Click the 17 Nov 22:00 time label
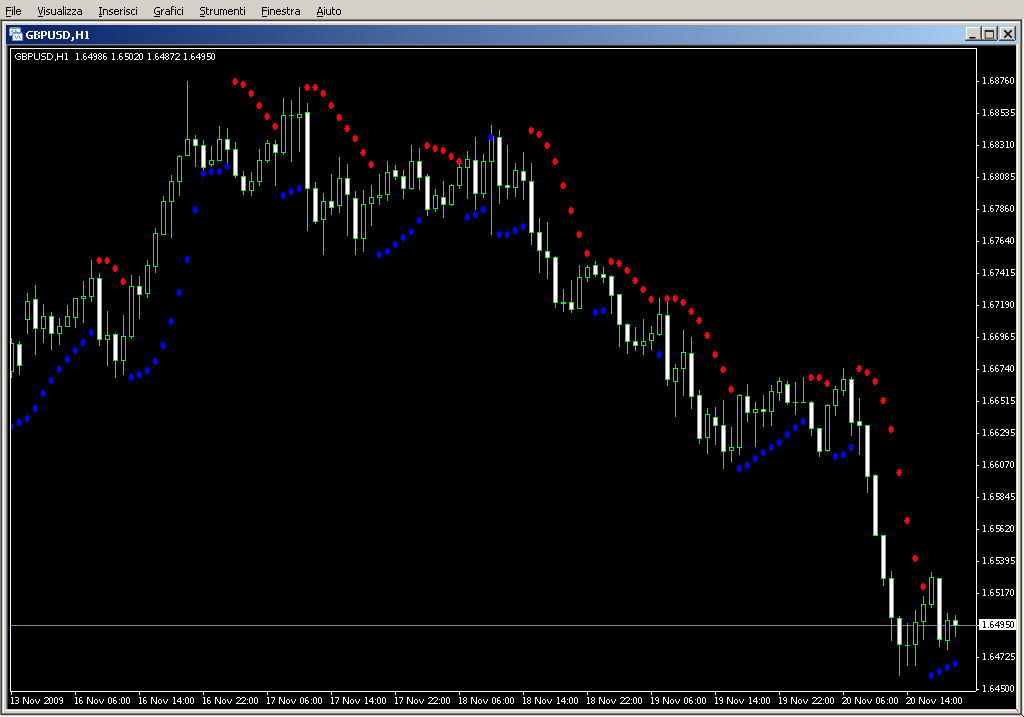Image resolution: width=1024 pixels, height=717 pixels. pos(422,701)
